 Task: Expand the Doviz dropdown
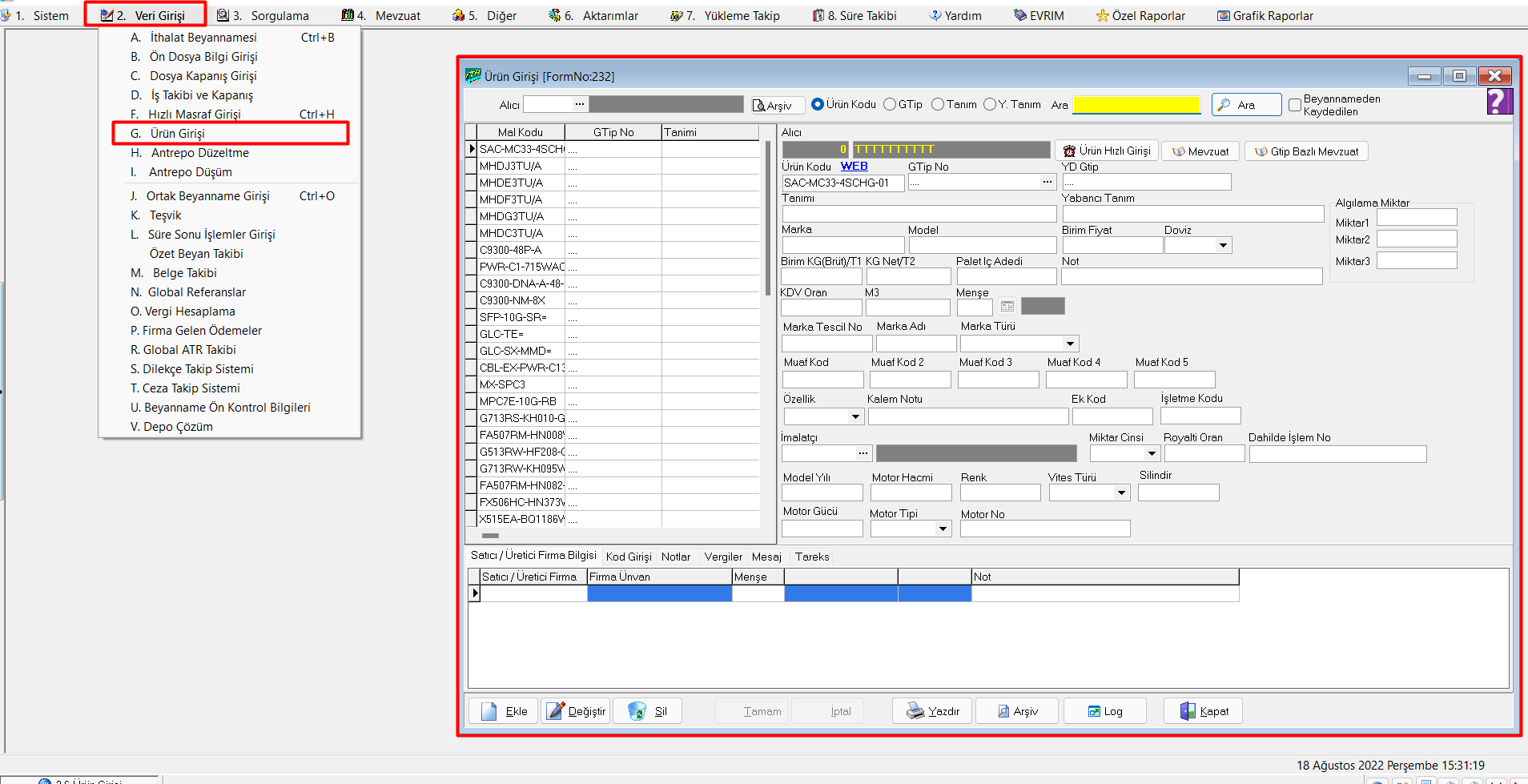tap(1223, 246)
